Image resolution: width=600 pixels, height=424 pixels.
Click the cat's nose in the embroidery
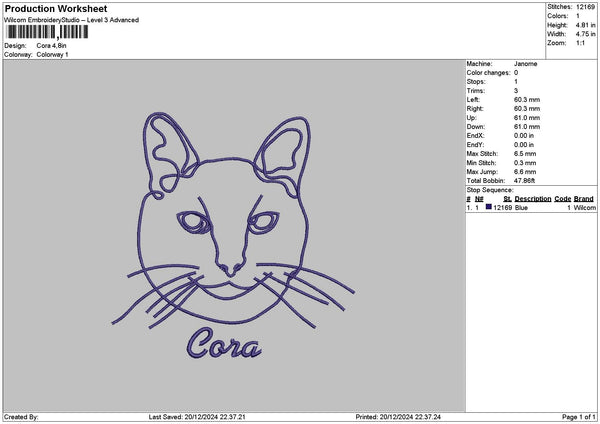231,266
